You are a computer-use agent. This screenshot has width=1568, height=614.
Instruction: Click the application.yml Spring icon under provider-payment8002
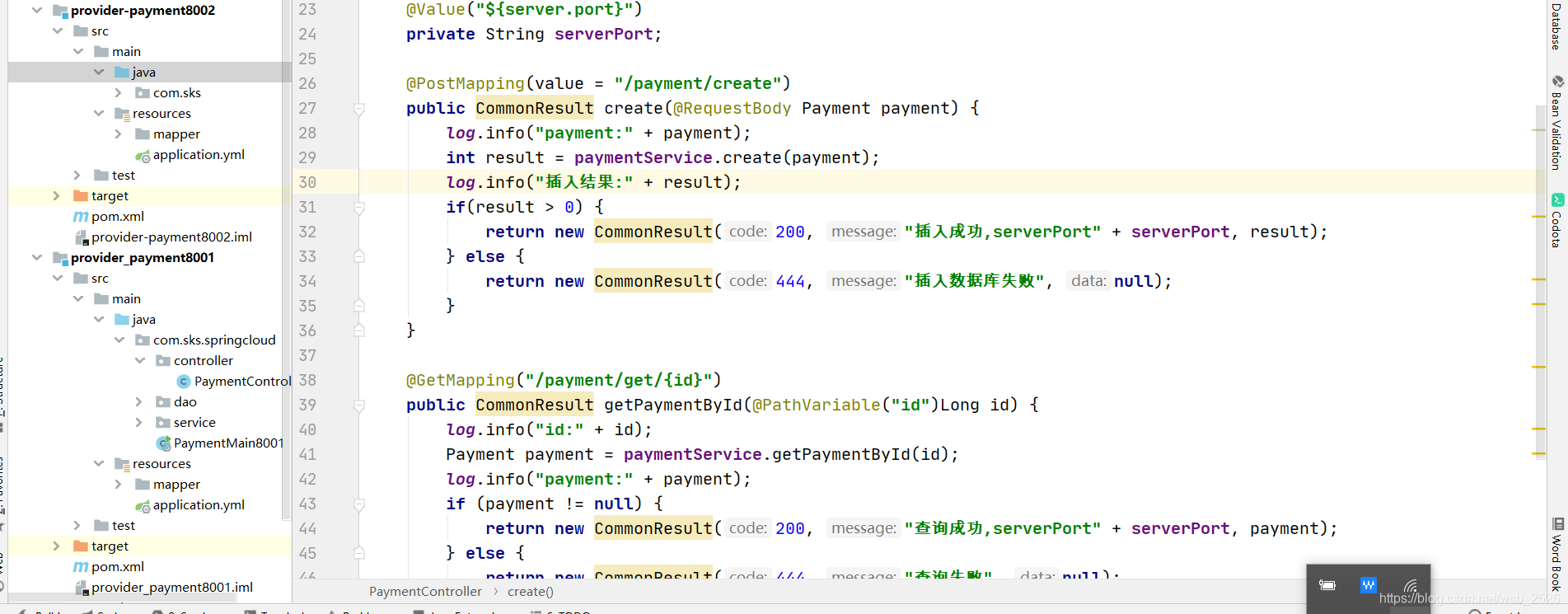tap(143, 156)
